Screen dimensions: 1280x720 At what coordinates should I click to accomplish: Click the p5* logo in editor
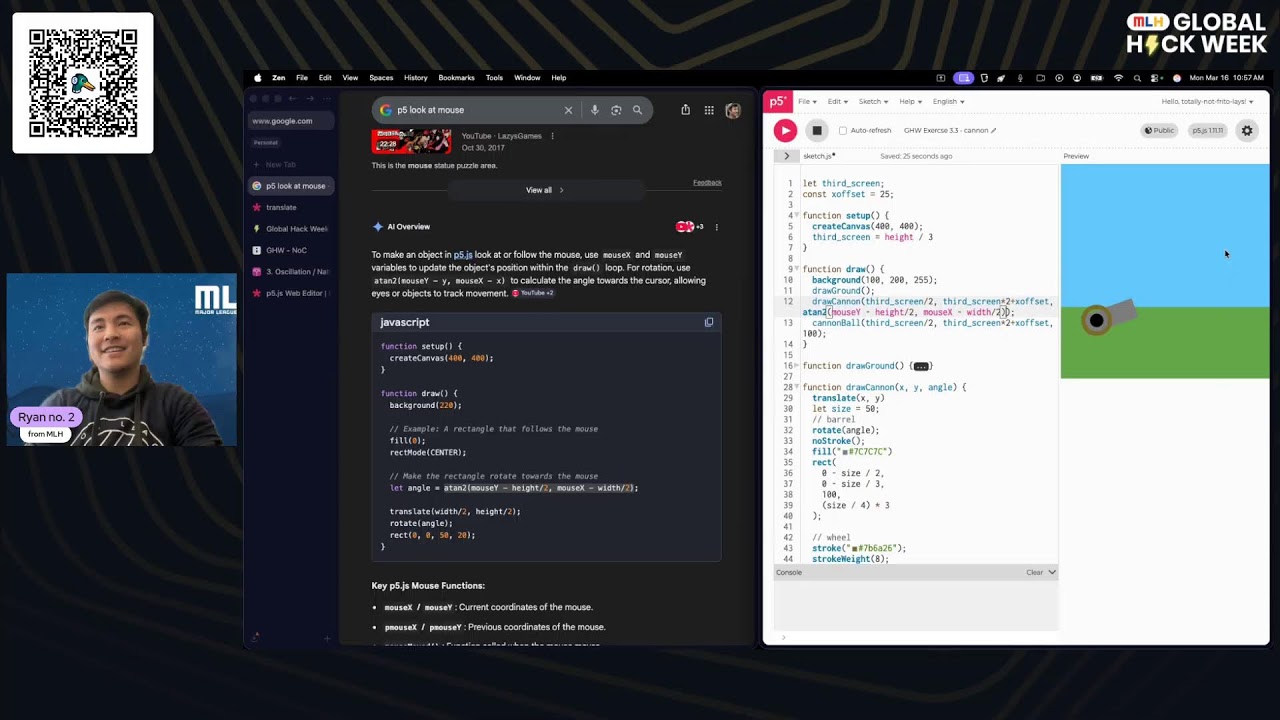pyautogui.click(x=777, y=101)
